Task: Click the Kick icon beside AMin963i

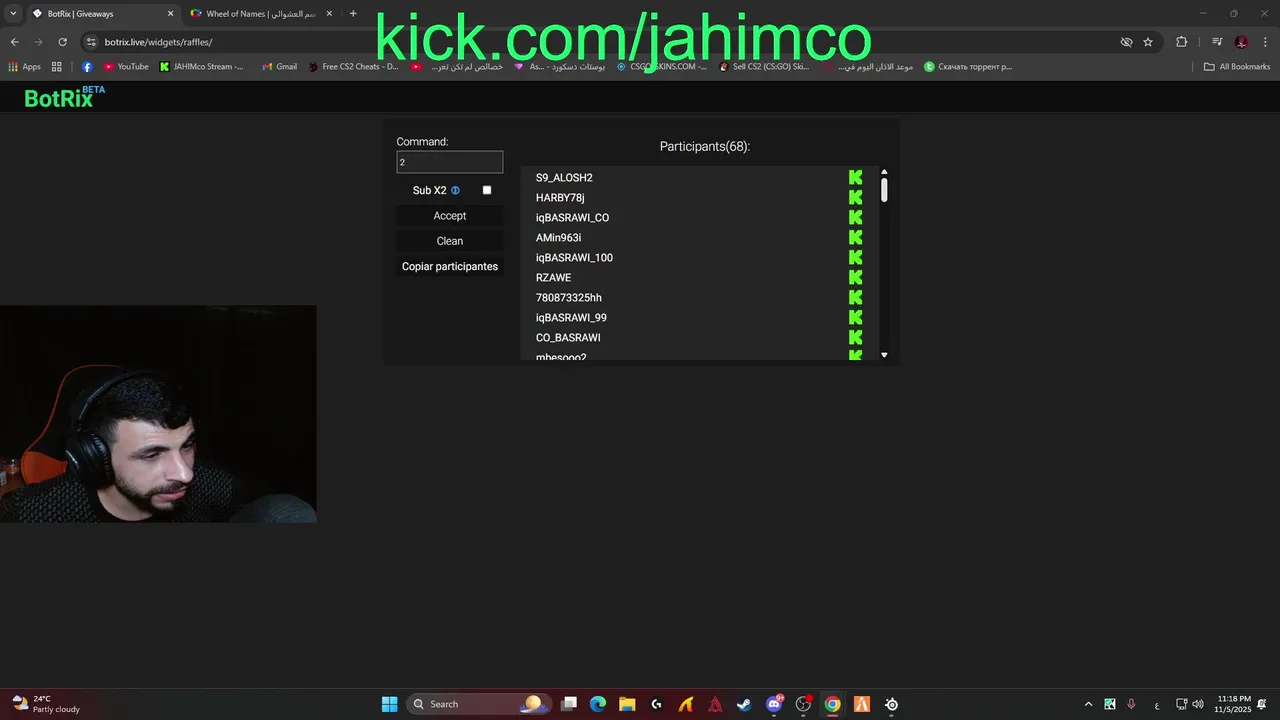Action: (x=855, y=237)
